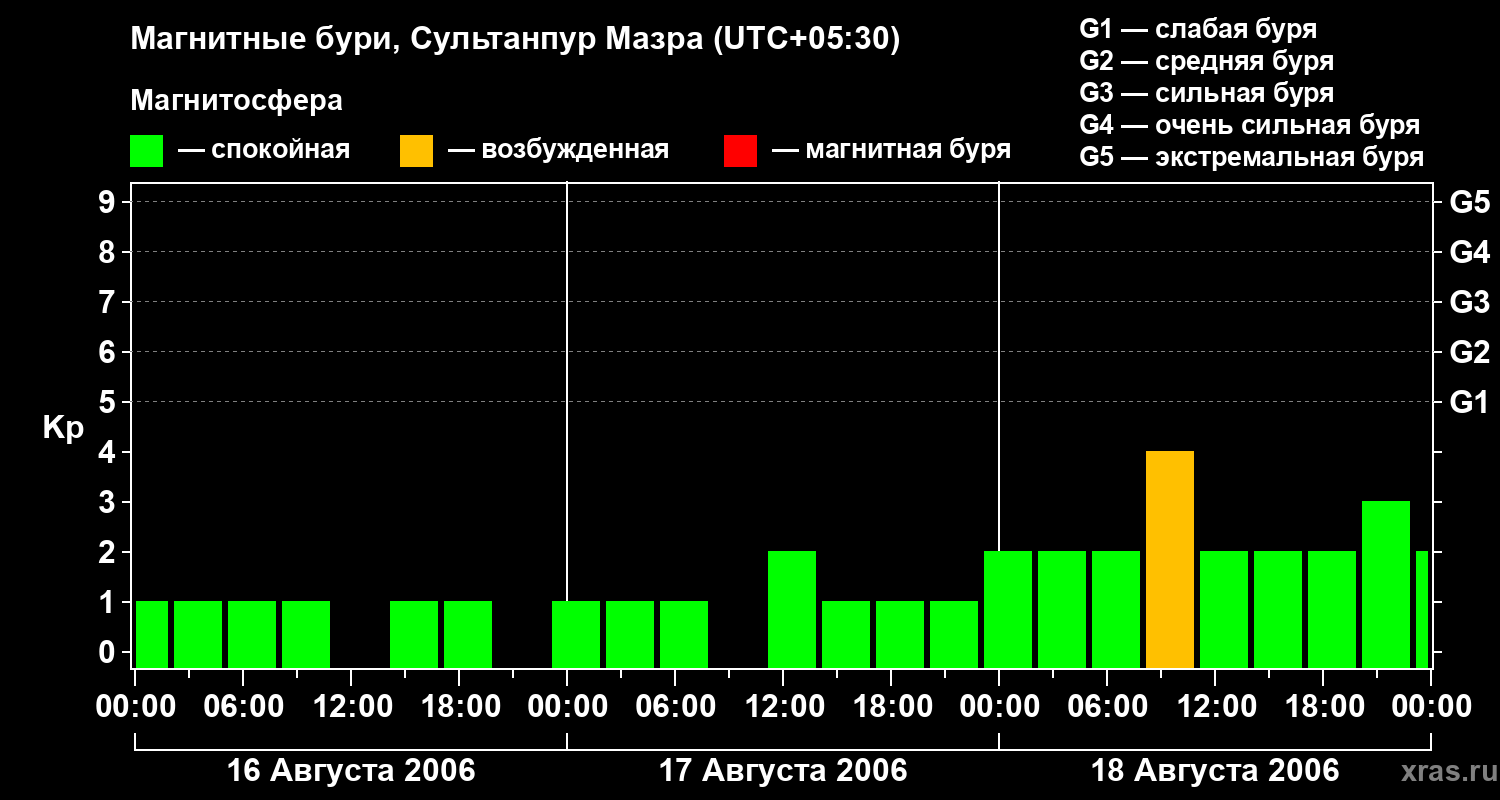Click the Kp 2 bar on 17 August

coord(792,609)
